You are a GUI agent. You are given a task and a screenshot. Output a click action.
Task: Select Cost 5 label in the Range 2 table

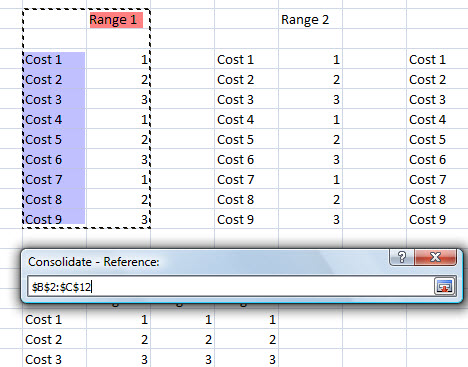coord(235,140)
